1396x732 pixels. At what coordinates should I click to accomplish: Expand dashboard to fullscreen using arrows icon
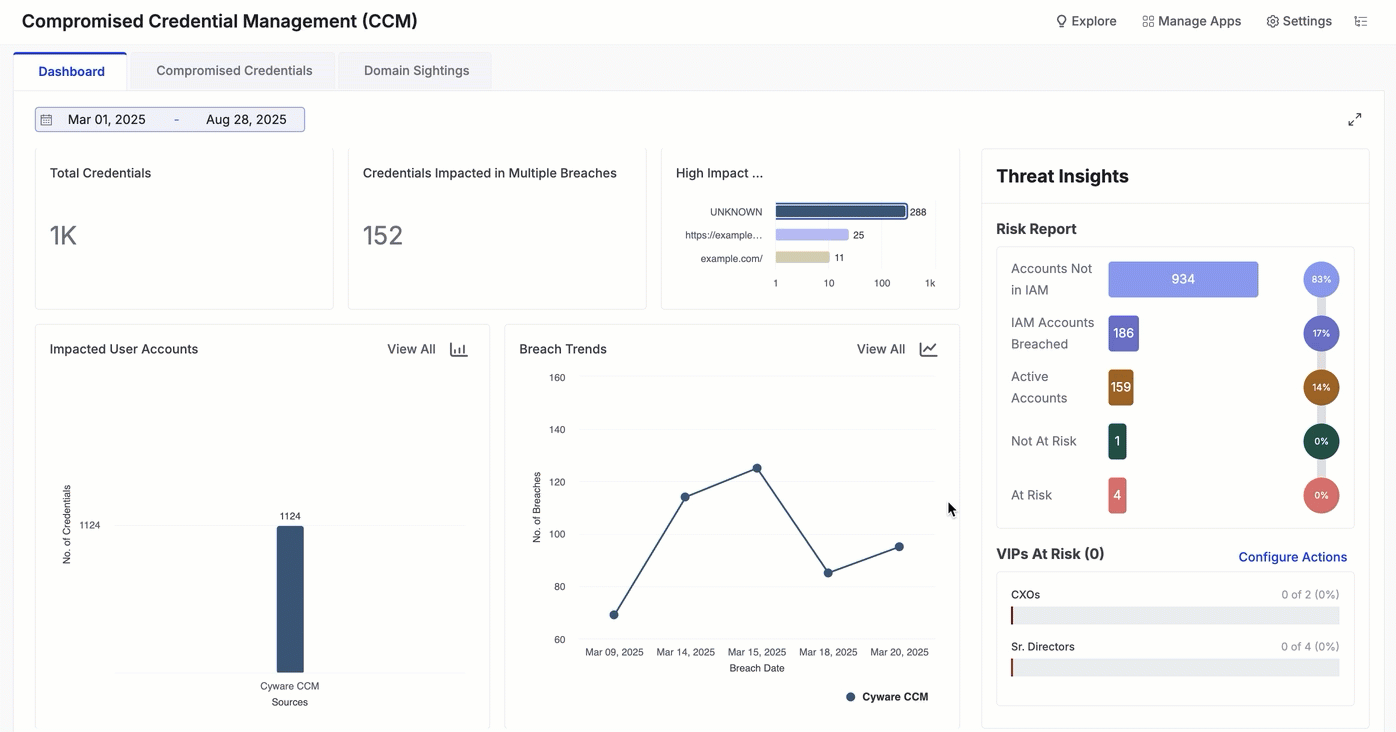point(1354,120)
